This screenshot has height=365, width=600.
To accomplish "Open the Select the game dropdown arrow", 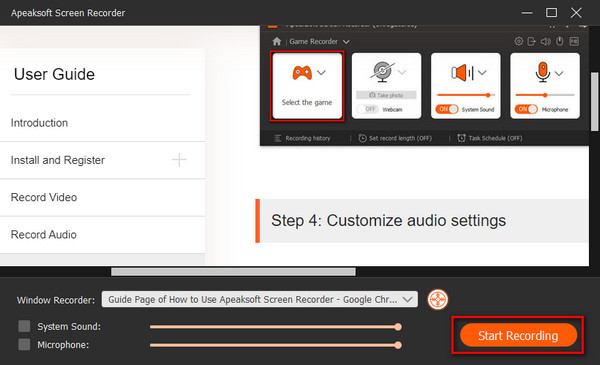I will click(321, 72).
